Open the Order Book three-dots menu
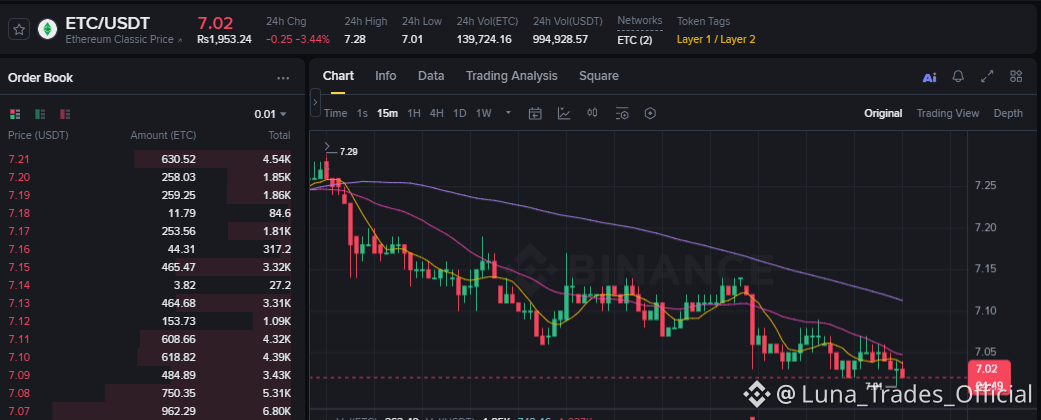 pos(283,78)
